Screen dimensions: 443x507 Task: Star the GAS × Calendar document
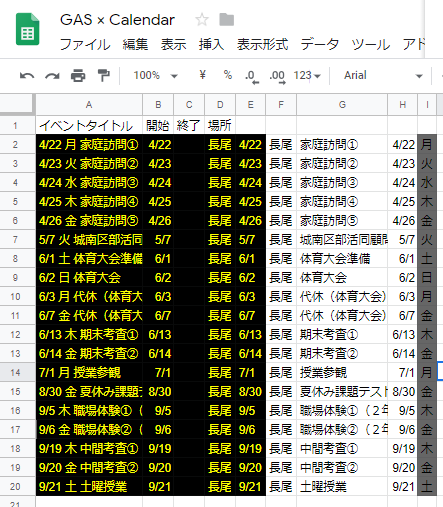[x=202, y=20]
